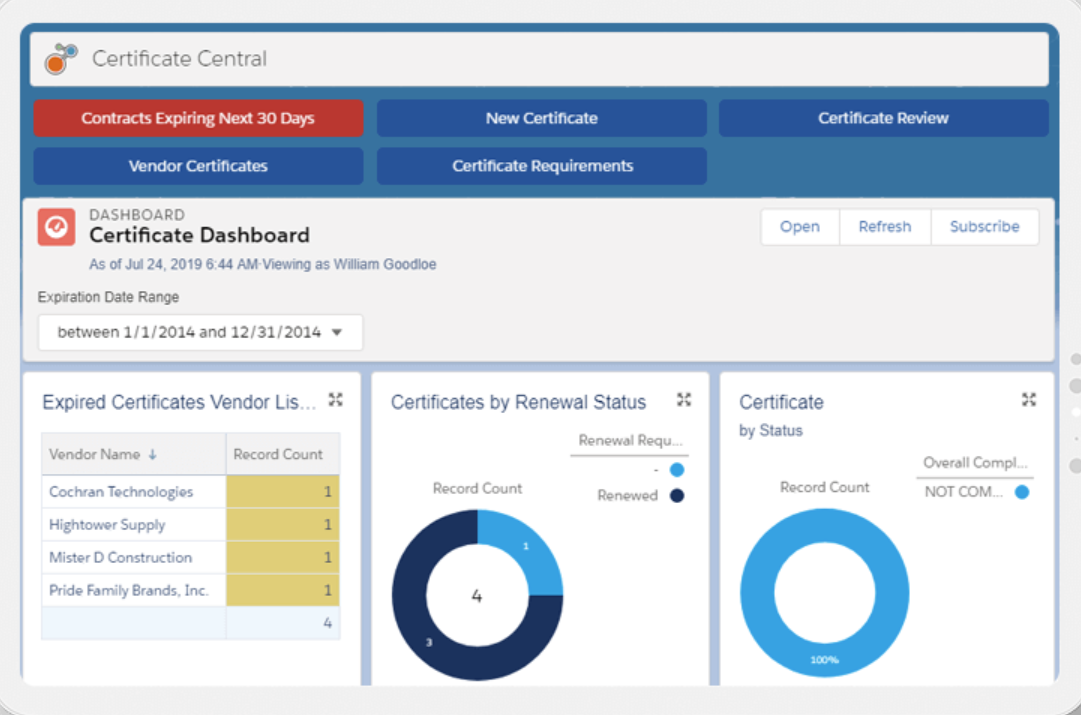Click the 100% donut chart segment
The width and height of the screenshot is (1081, 715).
(x=825, y=660)
